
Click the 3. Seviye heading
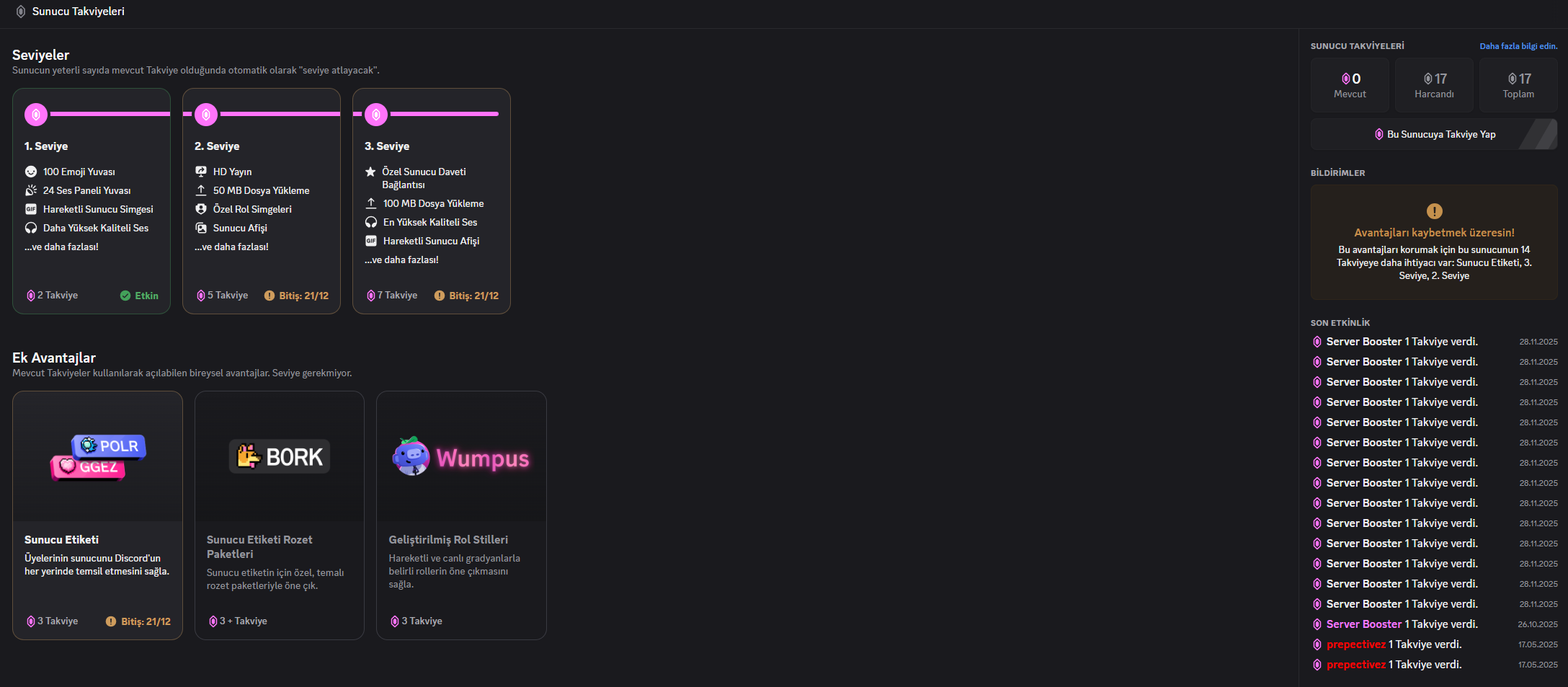(387, 146)
